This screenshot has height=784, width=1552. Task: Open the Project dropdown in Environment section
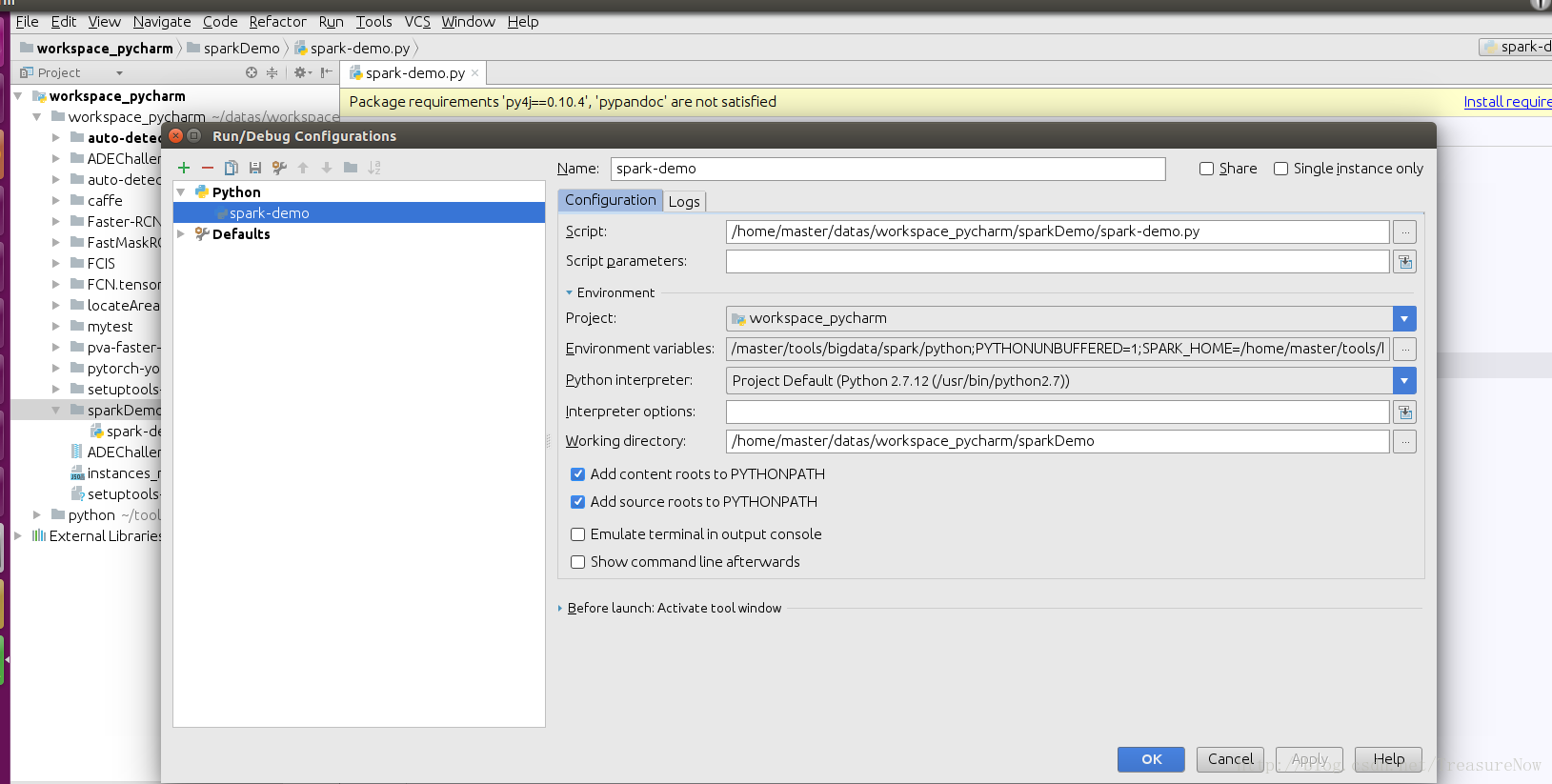point(1404,318)
